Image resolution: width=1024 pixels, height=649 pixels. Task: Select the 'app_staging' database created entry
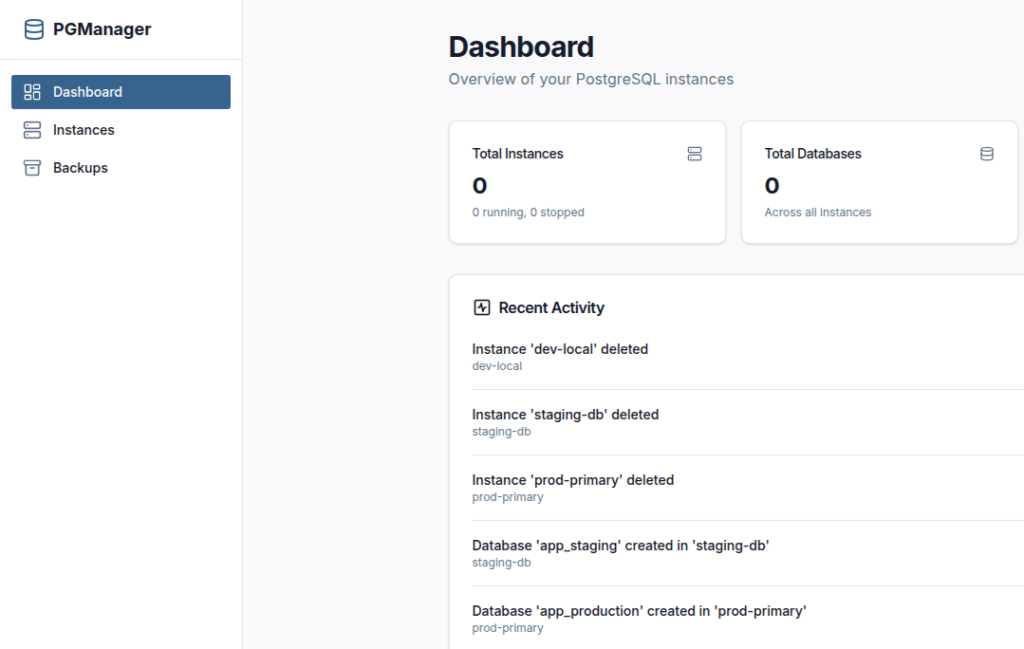(x=748, y=553)
